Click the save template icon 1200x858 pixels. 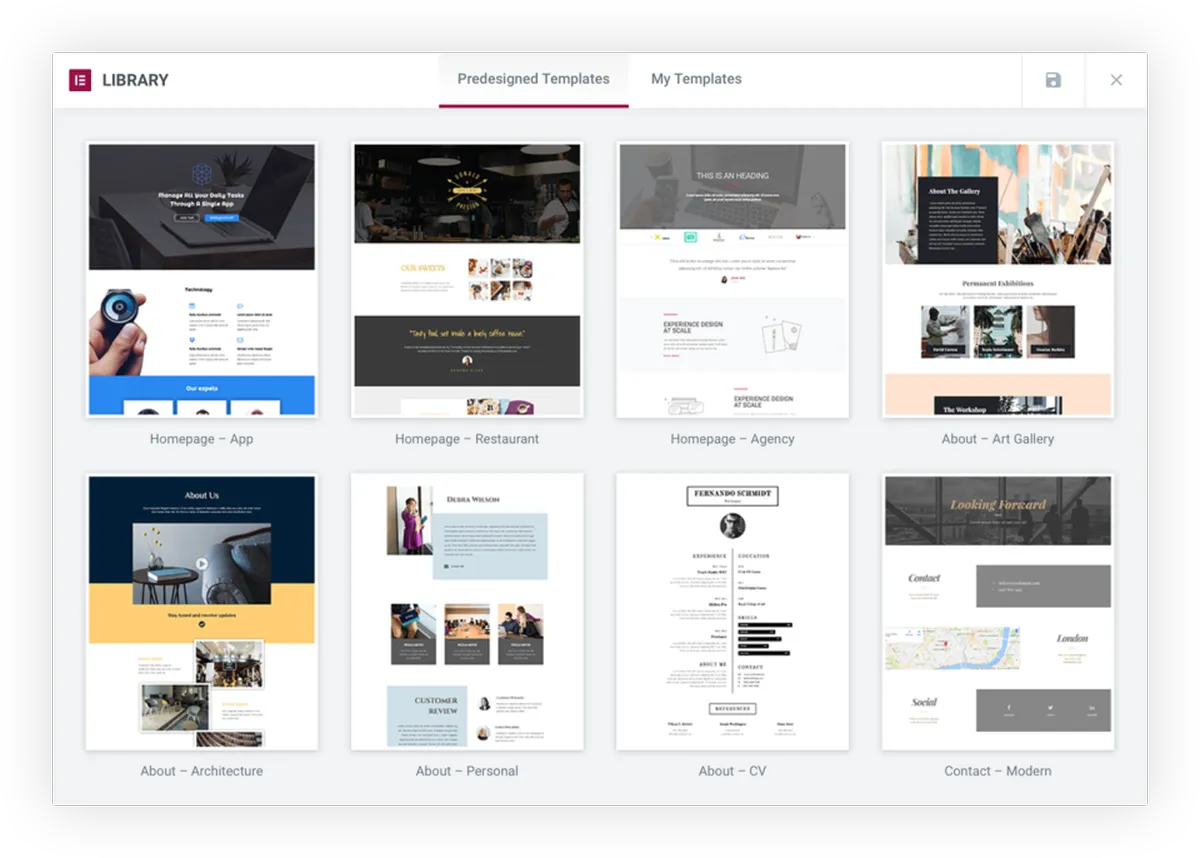point(1053,80)
